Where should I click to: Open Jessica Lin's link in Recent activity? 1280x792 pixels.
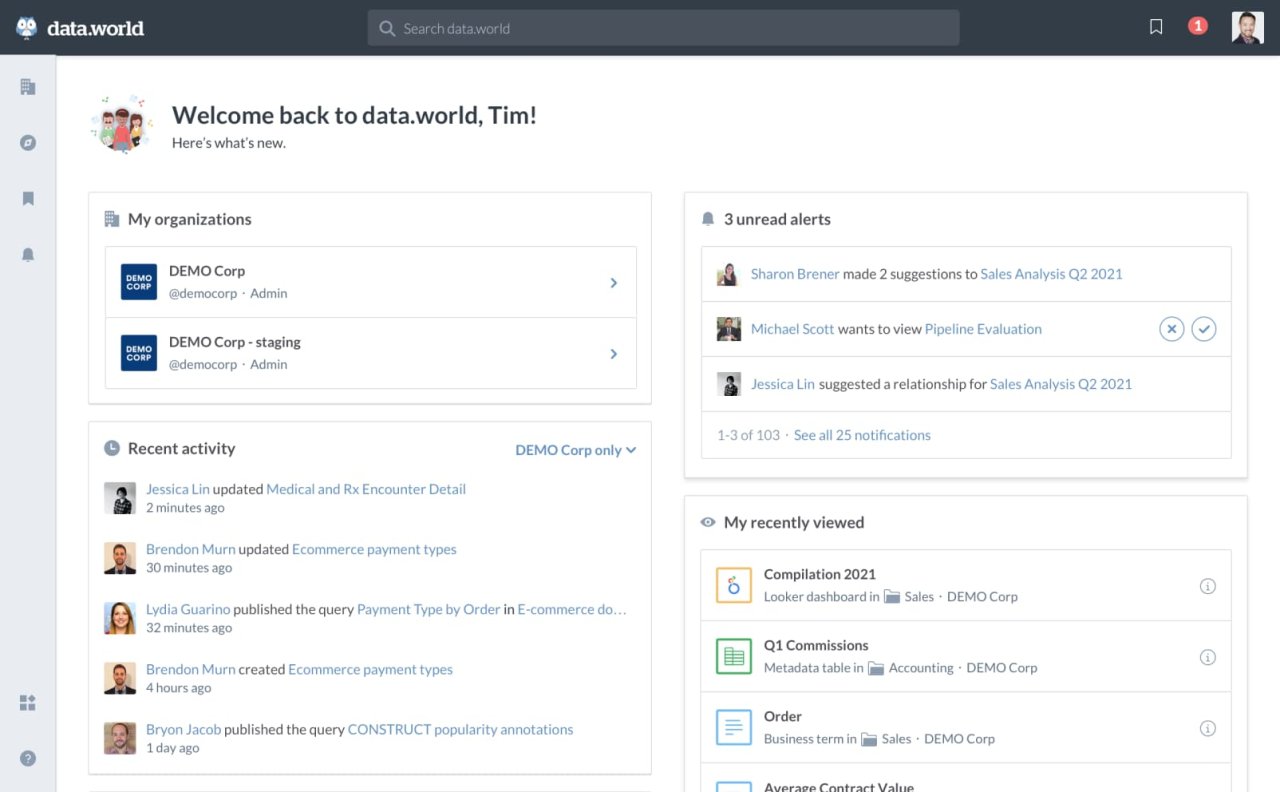(178, 489)
